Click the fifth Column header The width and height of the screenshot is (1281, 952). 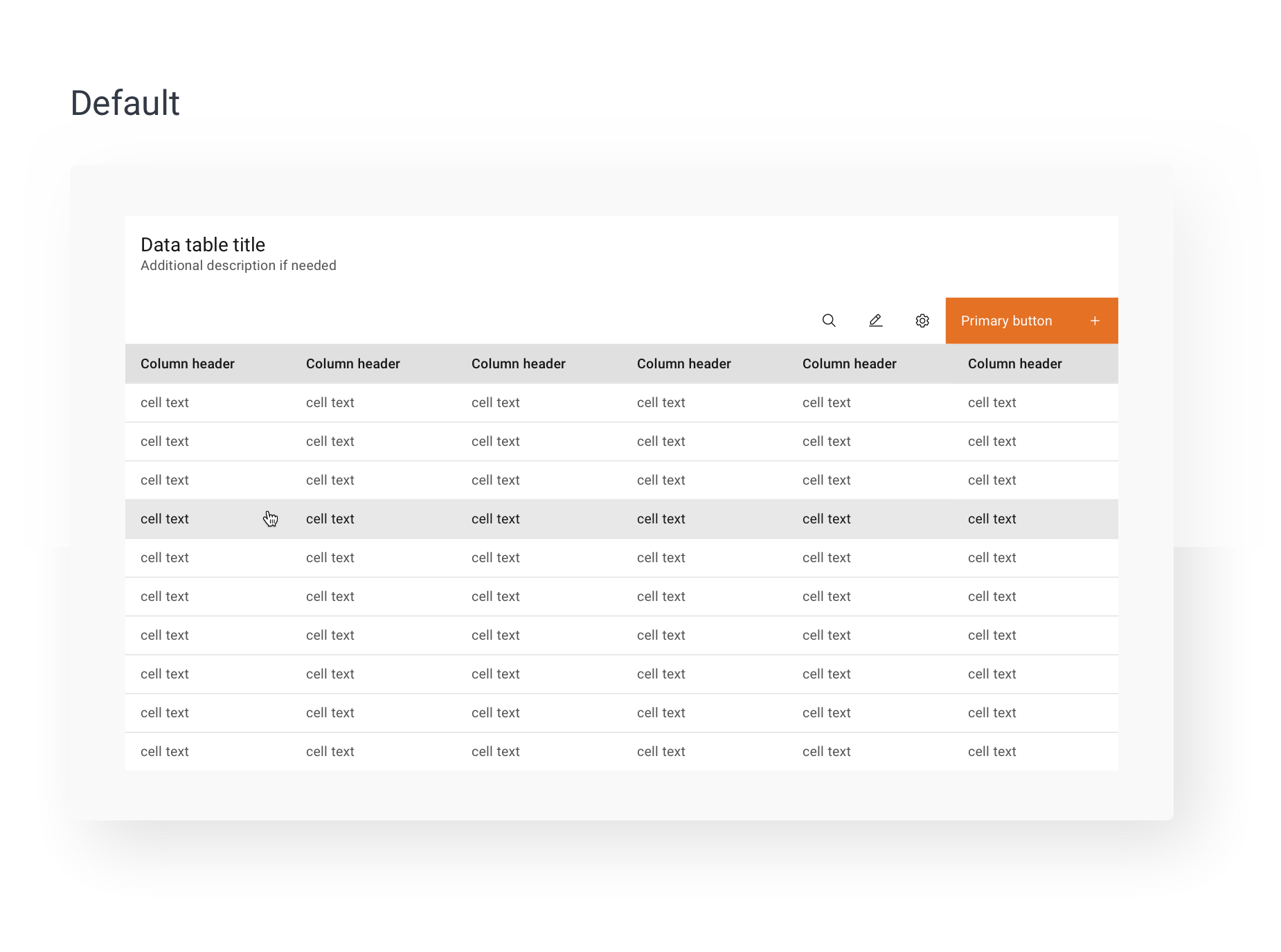click(x=850, y=364)
